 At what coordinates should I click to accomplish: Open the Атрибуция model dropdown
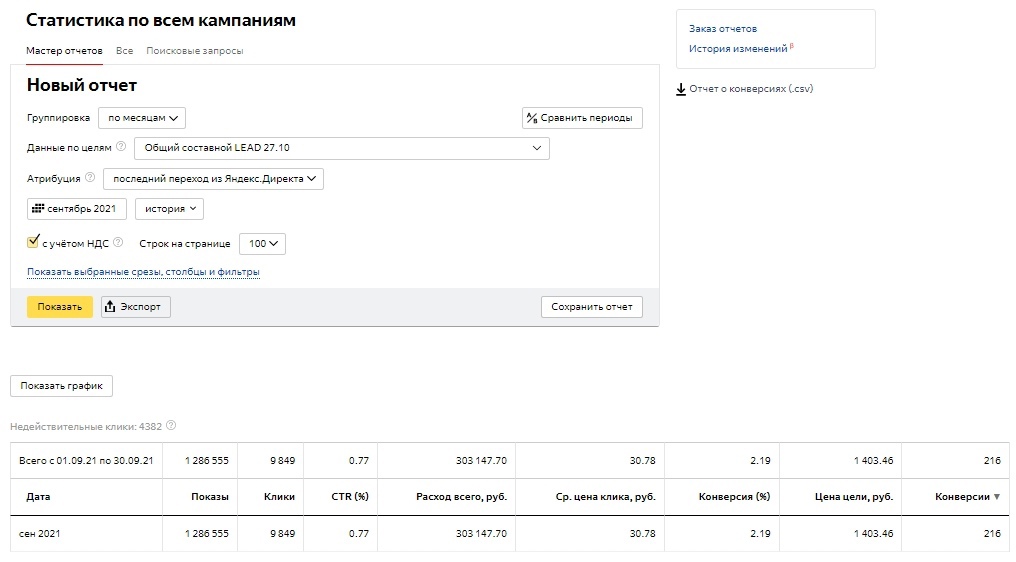(213, 179)
